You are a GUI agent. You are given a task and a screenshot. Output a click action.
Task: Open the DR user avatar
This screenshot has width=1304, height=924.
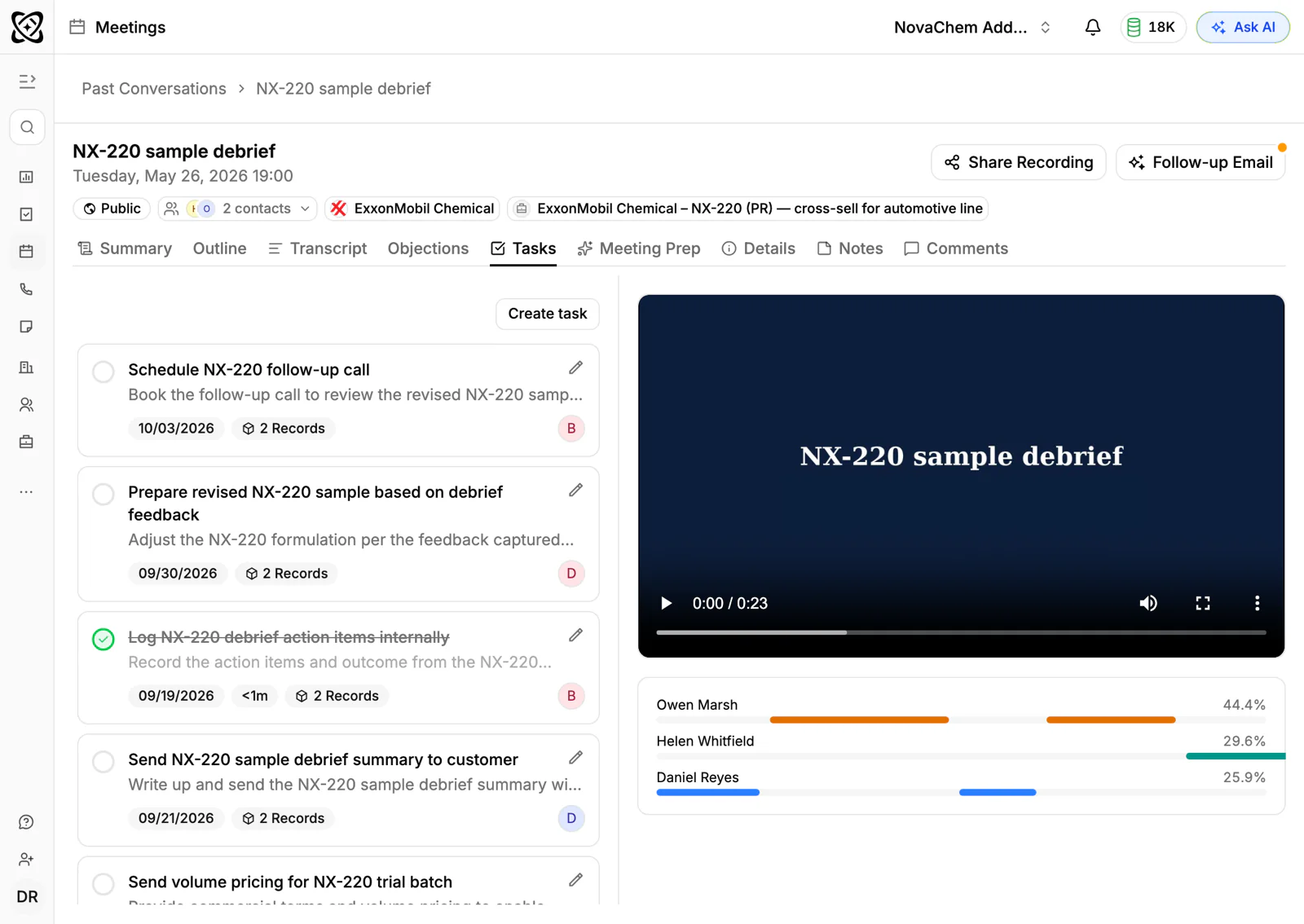27,897
